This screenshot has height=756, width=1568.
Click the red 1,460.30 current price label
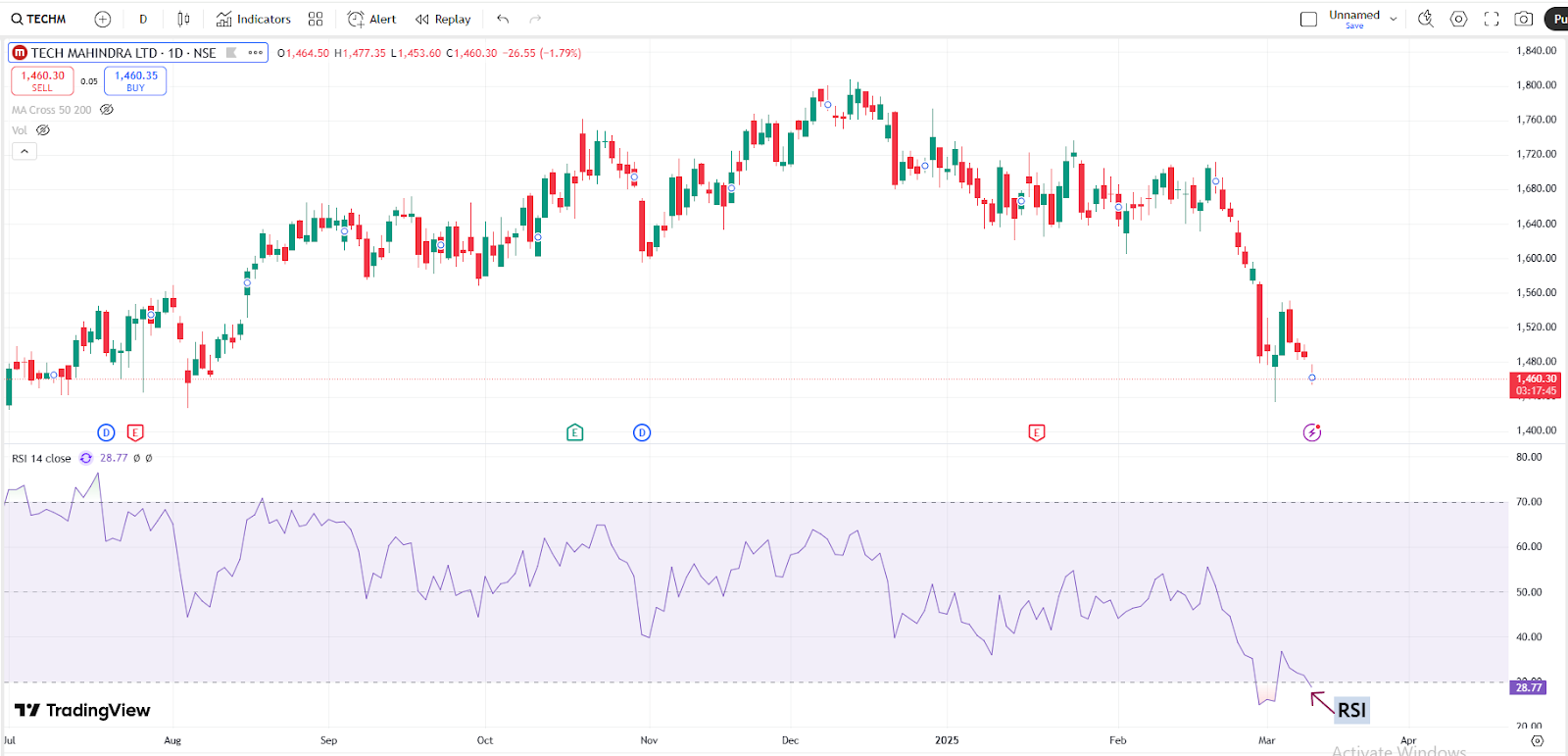coord(1536,384)
